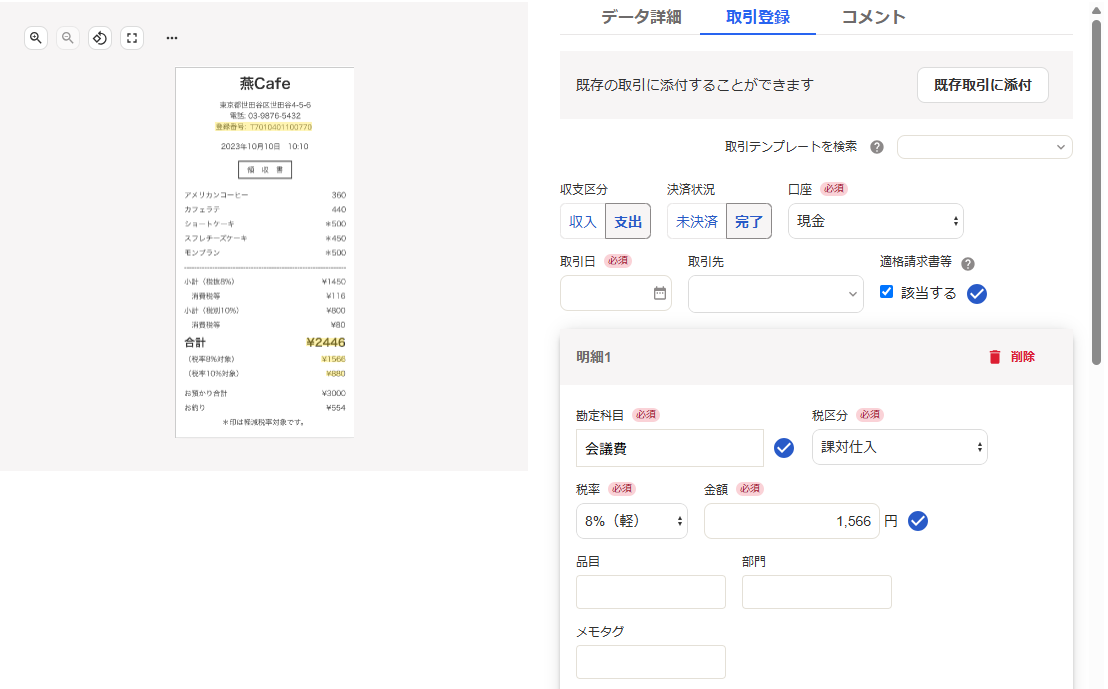The width and height of the screenshot is (1108, 689).
Task: Click the 部門 input field
Action: 817,591
